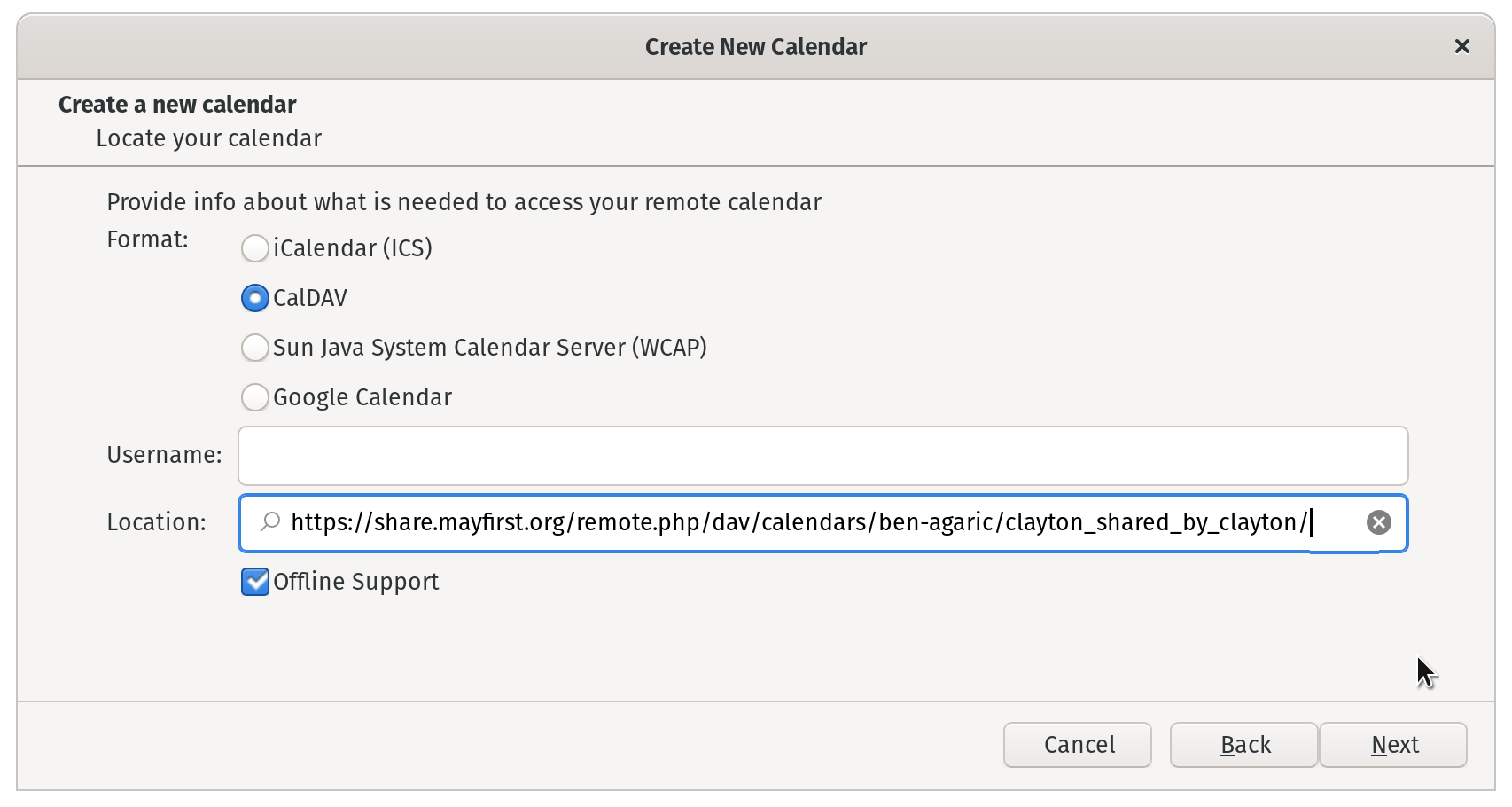Close the Create New Calendar dialog
The height and width of the screenshot is (807, 1512).
(1461, 46)
